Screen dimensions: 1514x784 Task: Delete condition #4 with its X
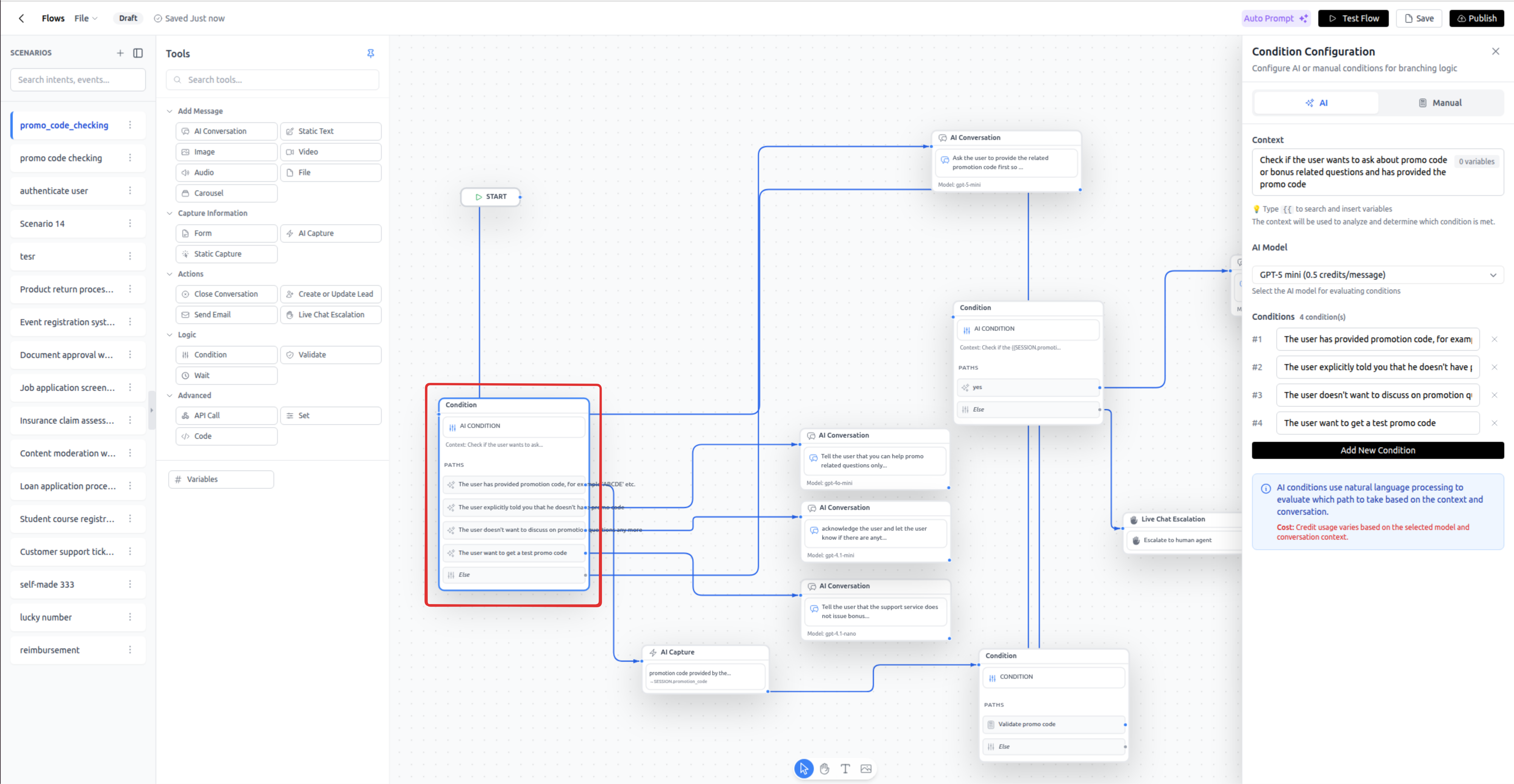point(1494,423)
